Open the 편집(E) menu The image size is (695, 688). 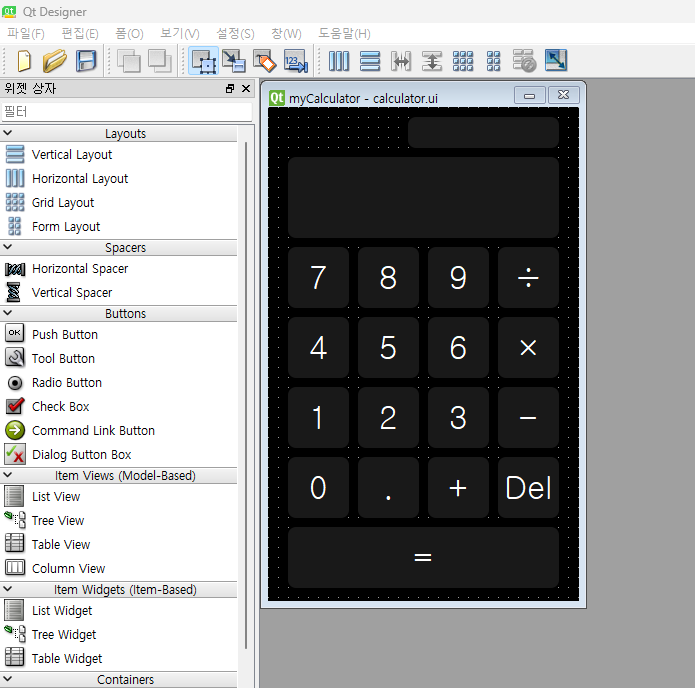point(80,34)
